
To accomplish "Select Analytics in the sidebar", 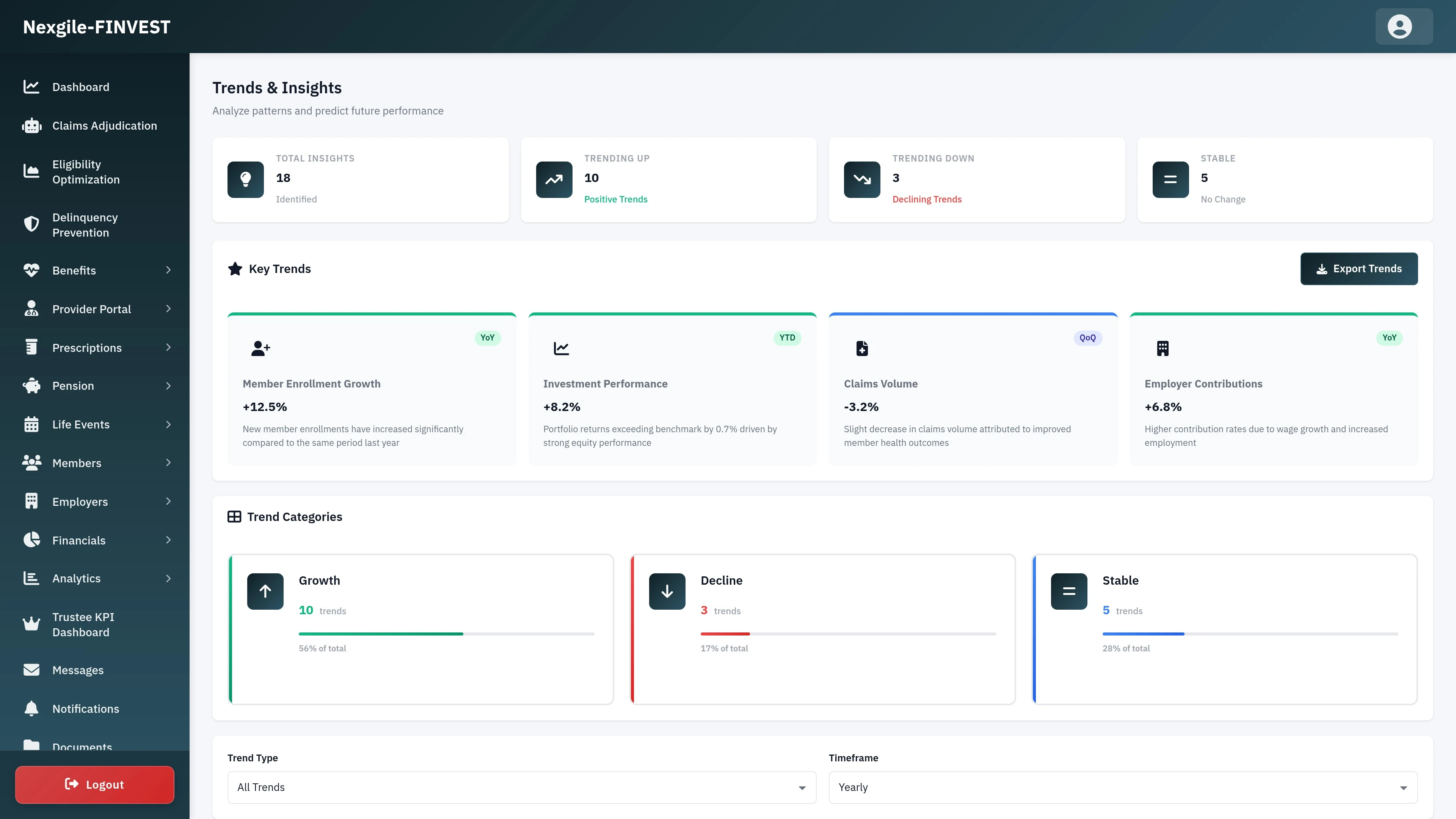I will coord(76,578).
